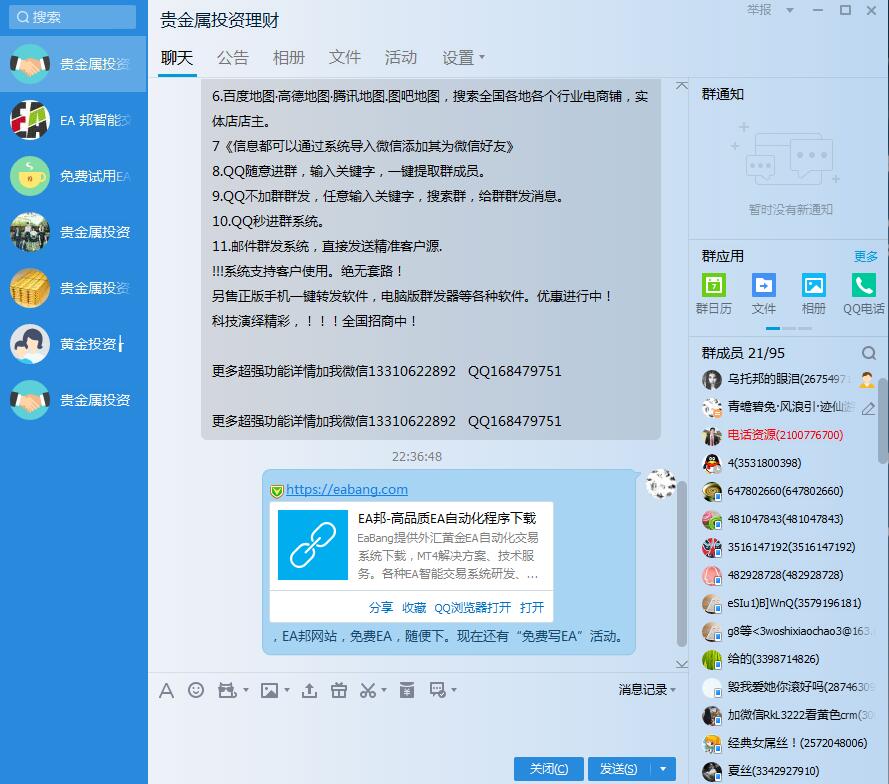Image resolution: width=889 pixels, height=784 pixels.
Task: Open the 文件 app under 群应用
Action: point(764,294)
